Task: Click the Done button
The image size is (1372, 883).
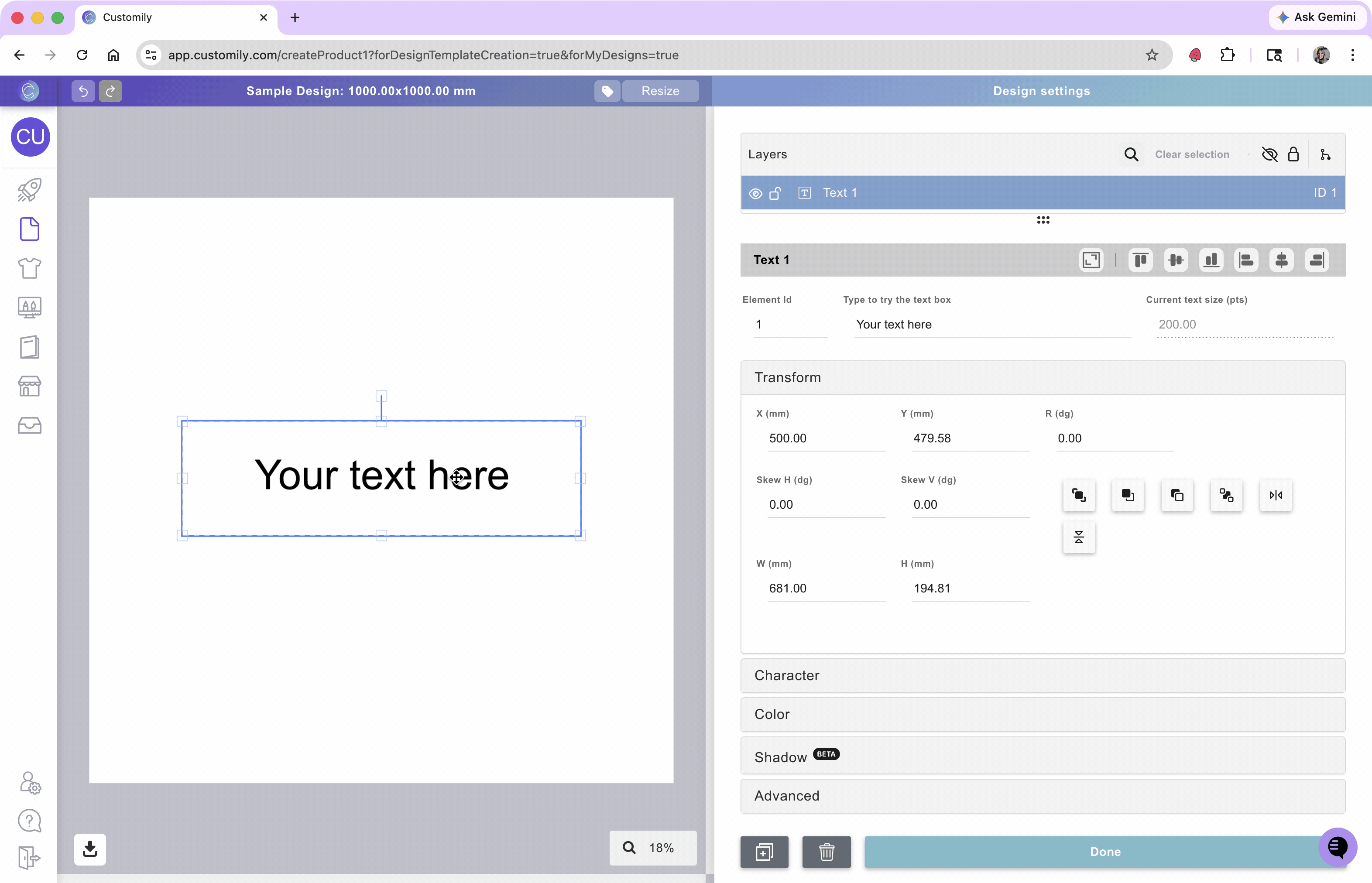Action: pos(1104,852)
